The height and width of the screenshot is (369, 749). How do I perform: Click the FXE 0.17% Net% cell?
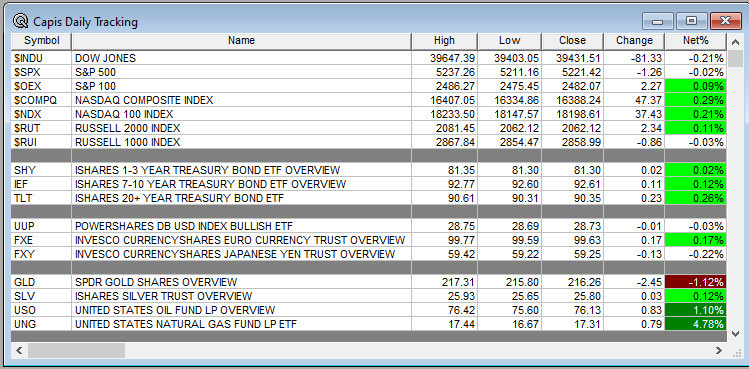[x=695, y=240]
